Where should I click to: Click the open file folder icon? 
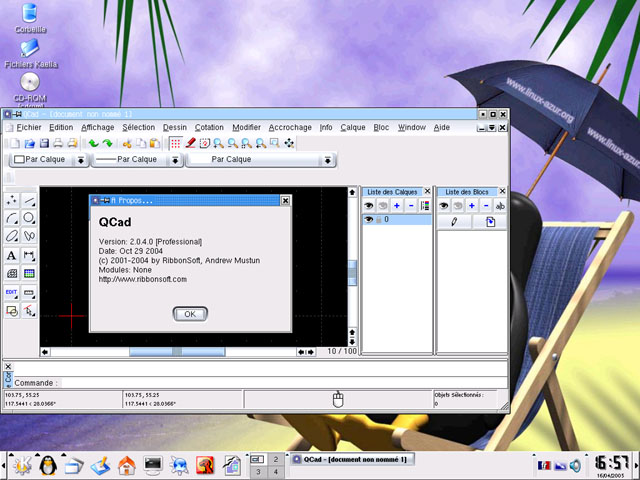29,143
